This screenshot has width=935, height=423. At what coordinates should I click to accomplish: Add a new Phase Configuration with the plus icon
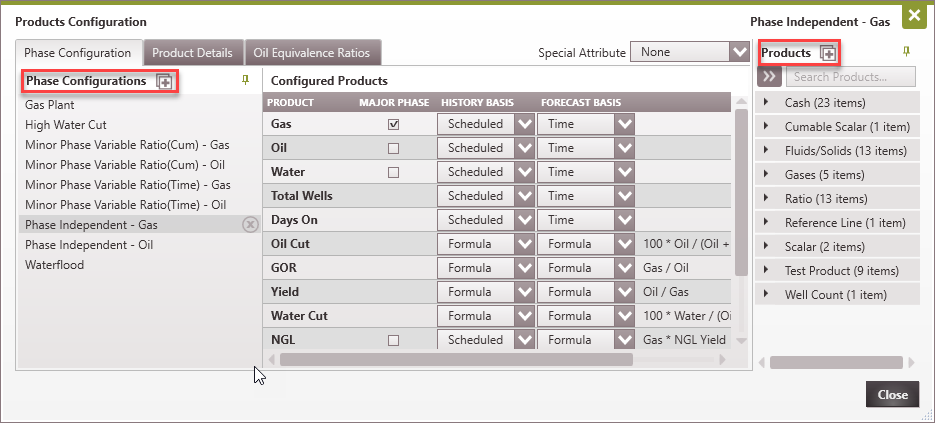pyautogui.click(x=164, y=81)
